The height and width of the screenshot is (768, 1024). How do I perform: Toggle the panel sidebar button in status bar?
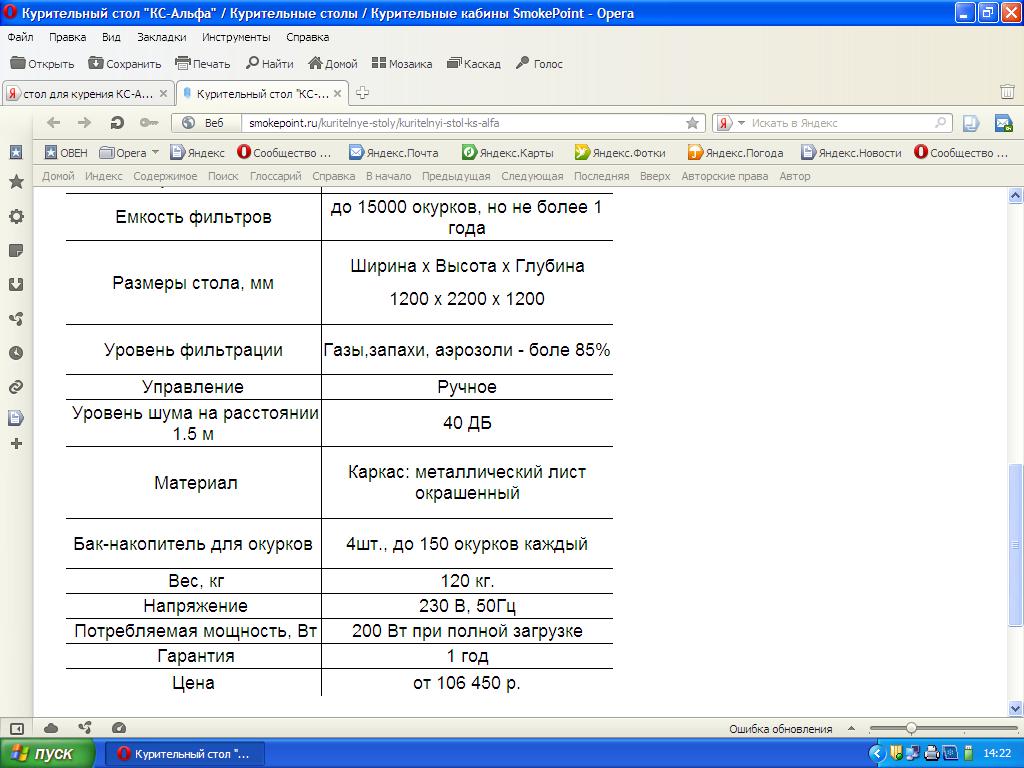click(x=16, y=728)
